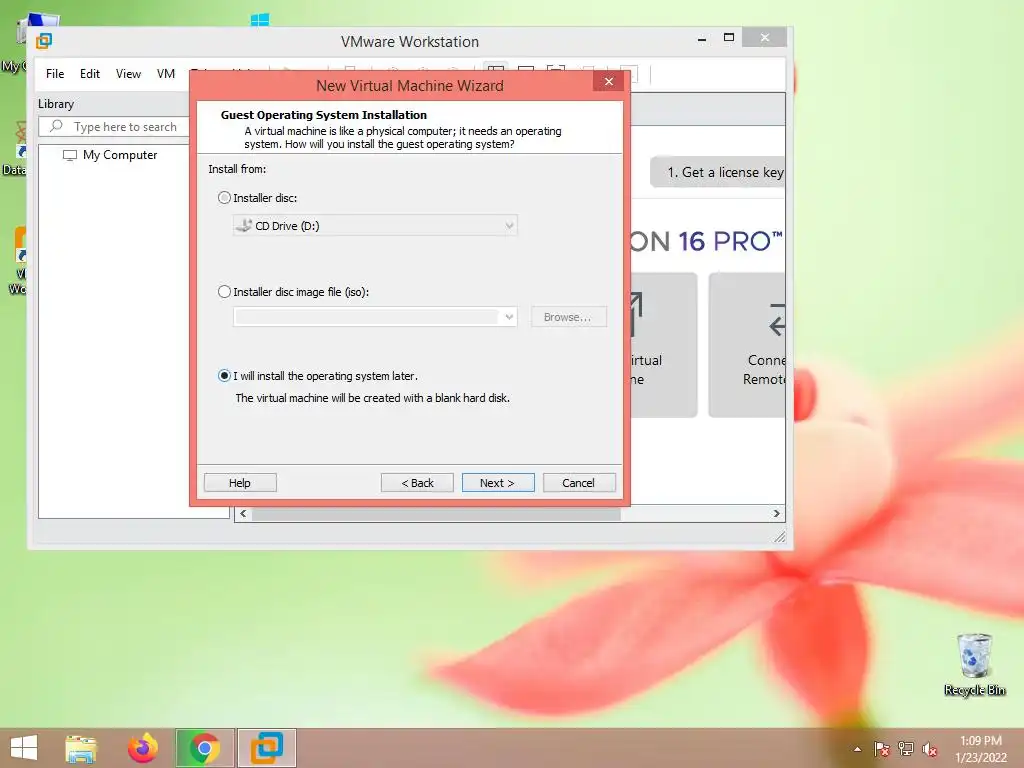
Task: Click the muted volume tray icon
Action: point(930,749)
